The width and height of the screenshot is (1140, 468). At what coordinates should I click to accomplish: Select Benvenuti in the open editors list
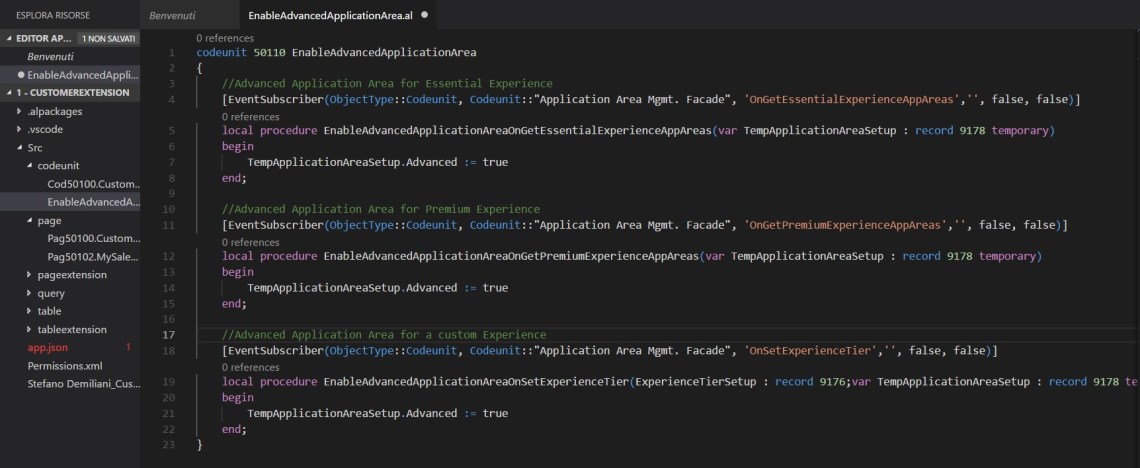coord(50,57)
